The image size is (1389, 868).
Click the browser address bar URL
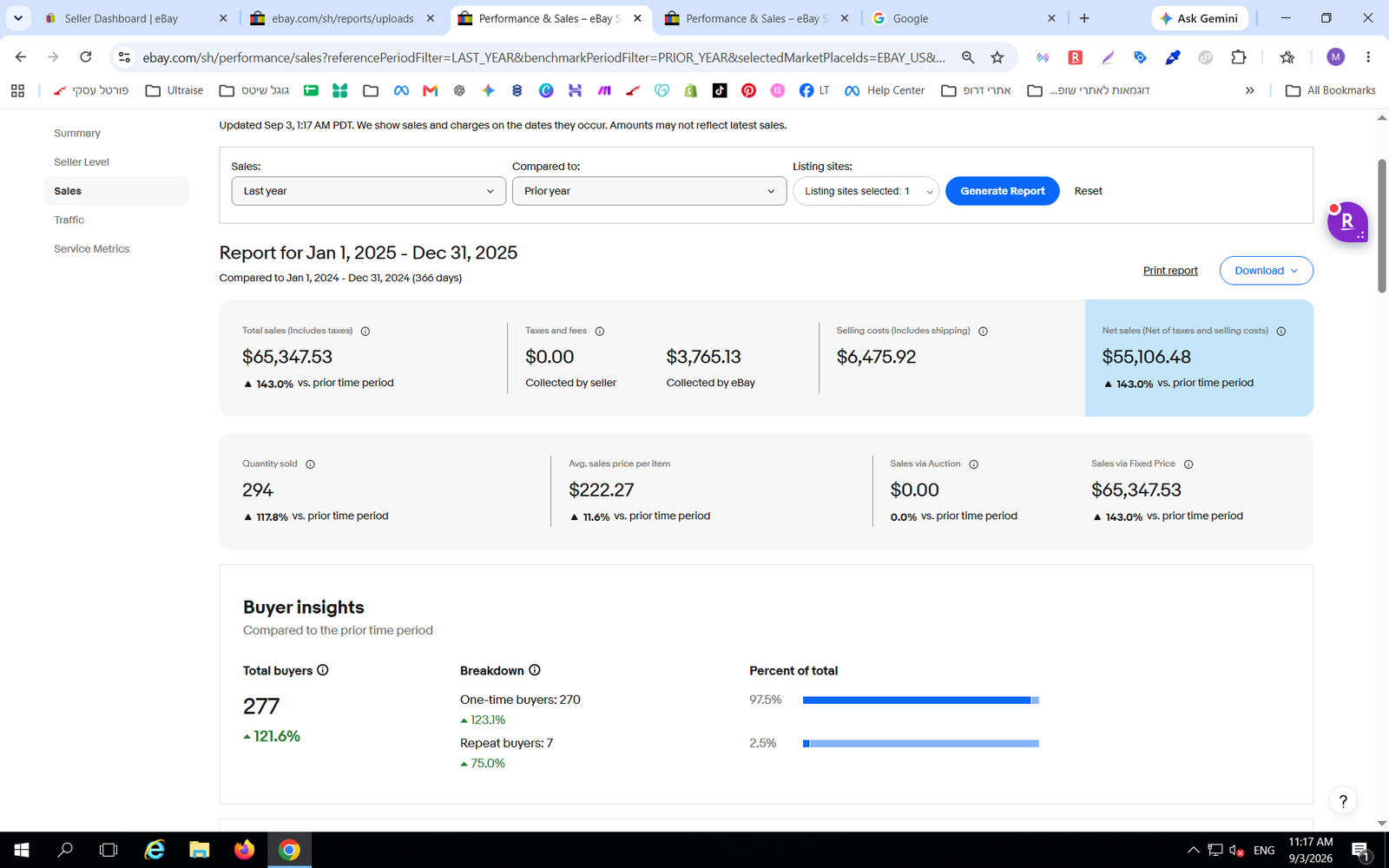click(x=543, y=57)
